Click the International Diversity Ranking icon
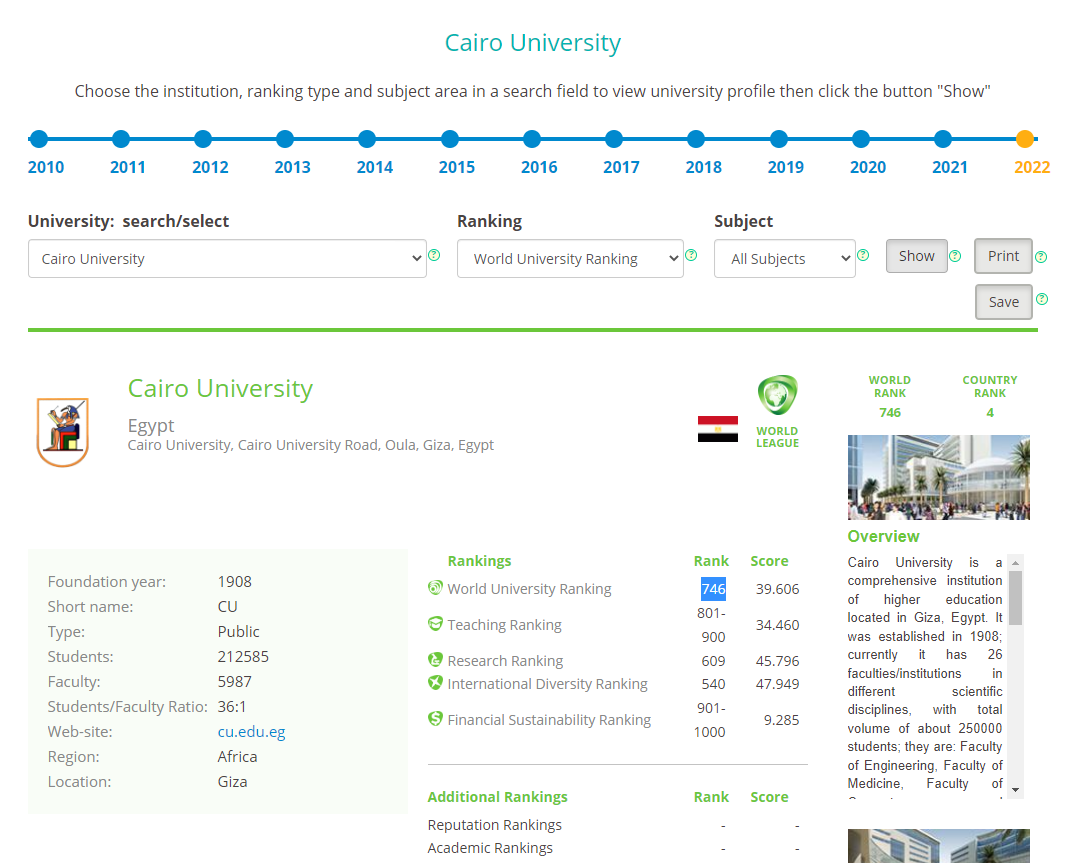1084x863 pixels. coord(435,683)
